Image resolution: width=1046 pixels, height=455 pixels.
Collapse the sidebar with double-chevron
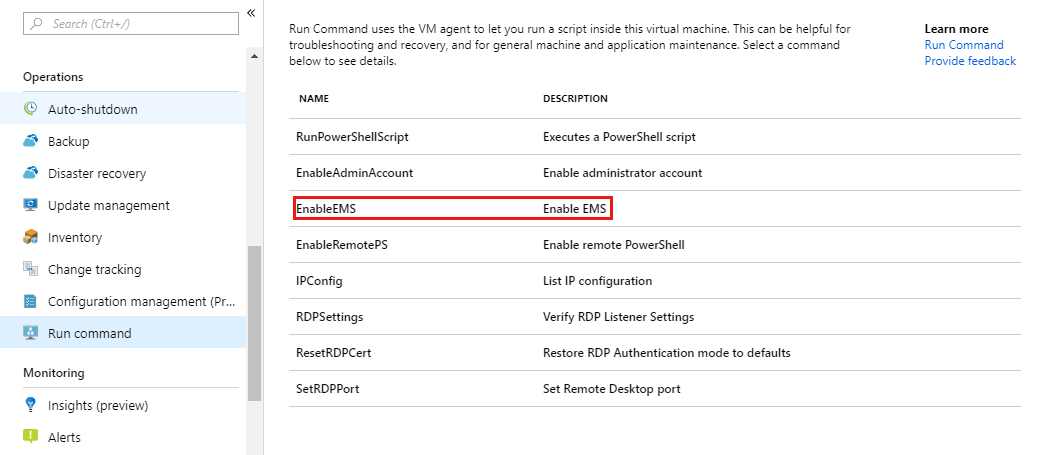(x=252, y=13)
